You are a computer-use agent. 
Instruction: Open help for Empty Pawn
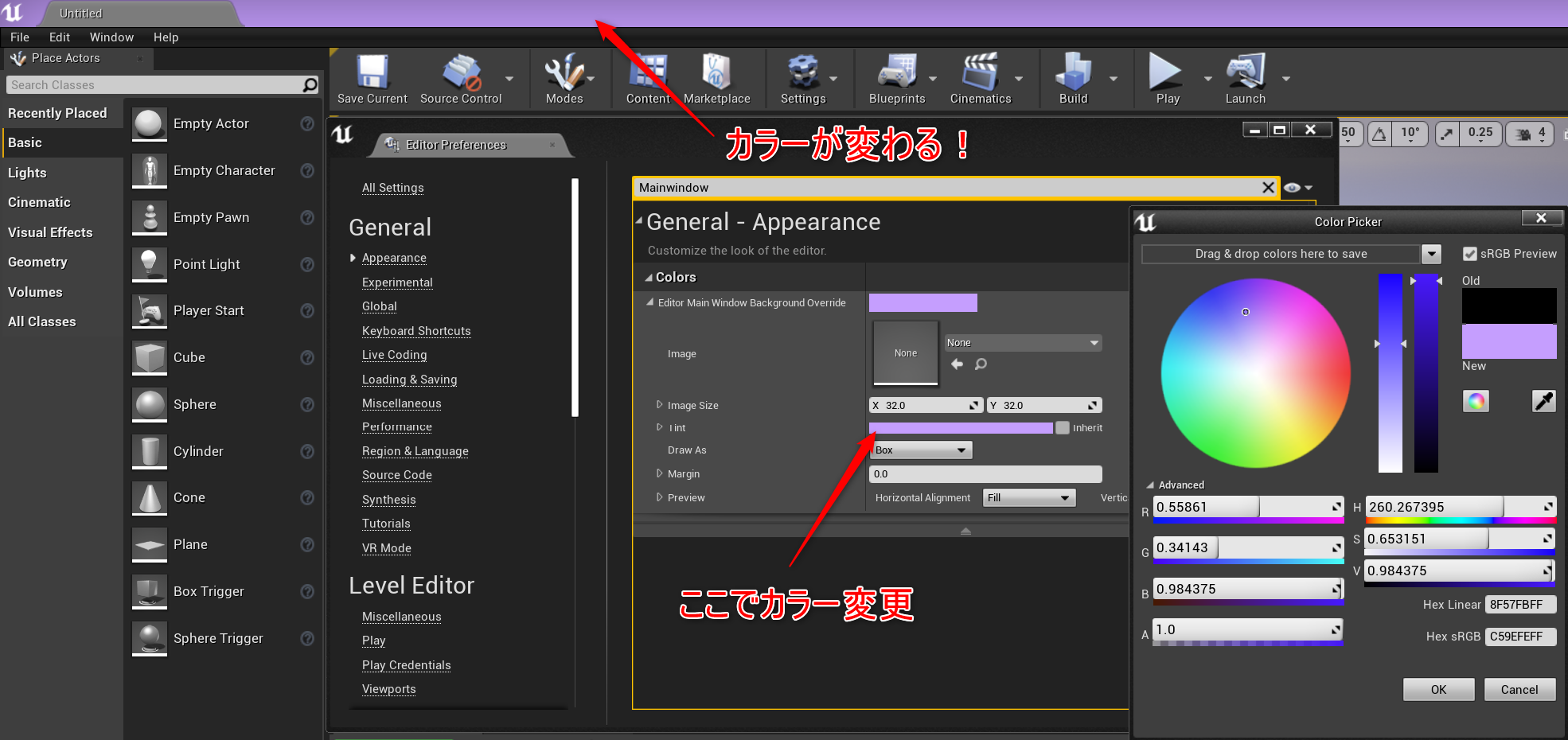pyautogui.click(x=307, y=217)
